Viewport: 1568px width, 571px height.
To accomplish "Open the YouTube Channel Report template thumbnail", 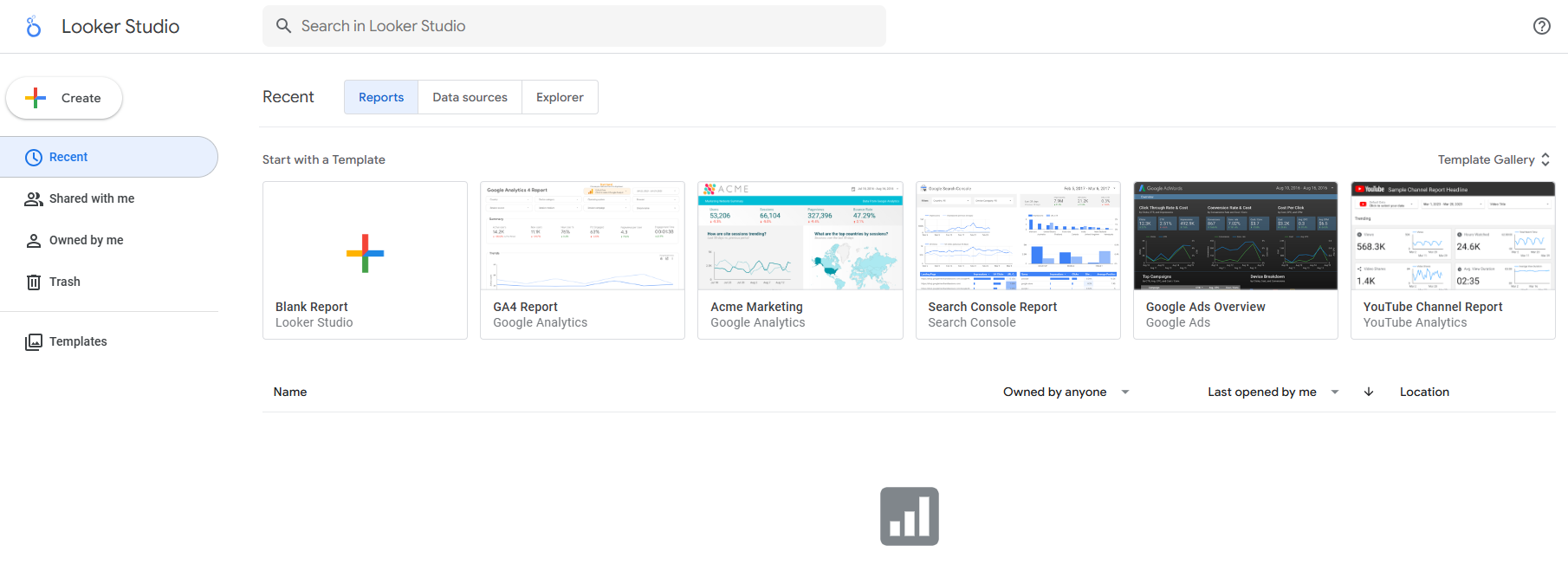I will [1453, 237].
